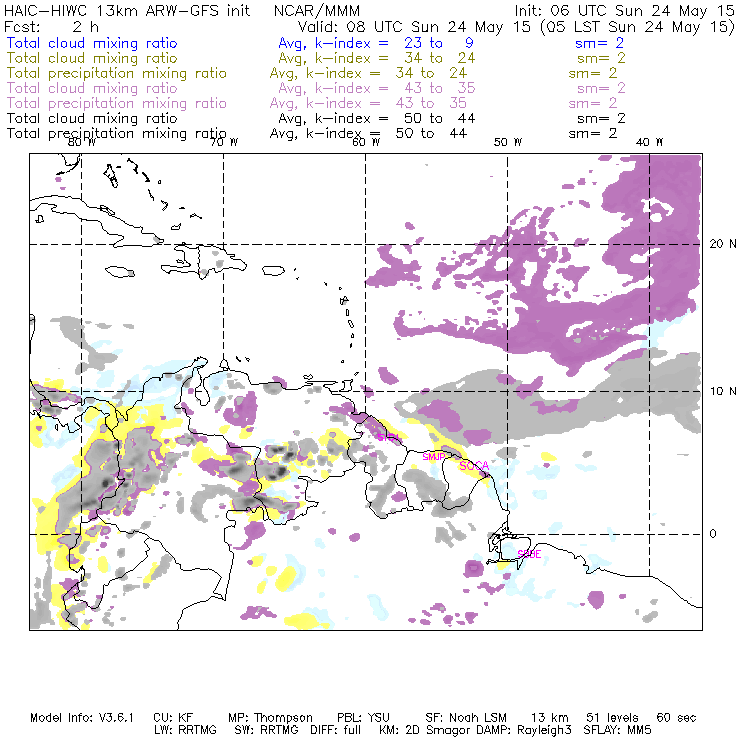Click the title text "HAIC-HIWC 13km ARW-GFS init"

tap(127, 10)
